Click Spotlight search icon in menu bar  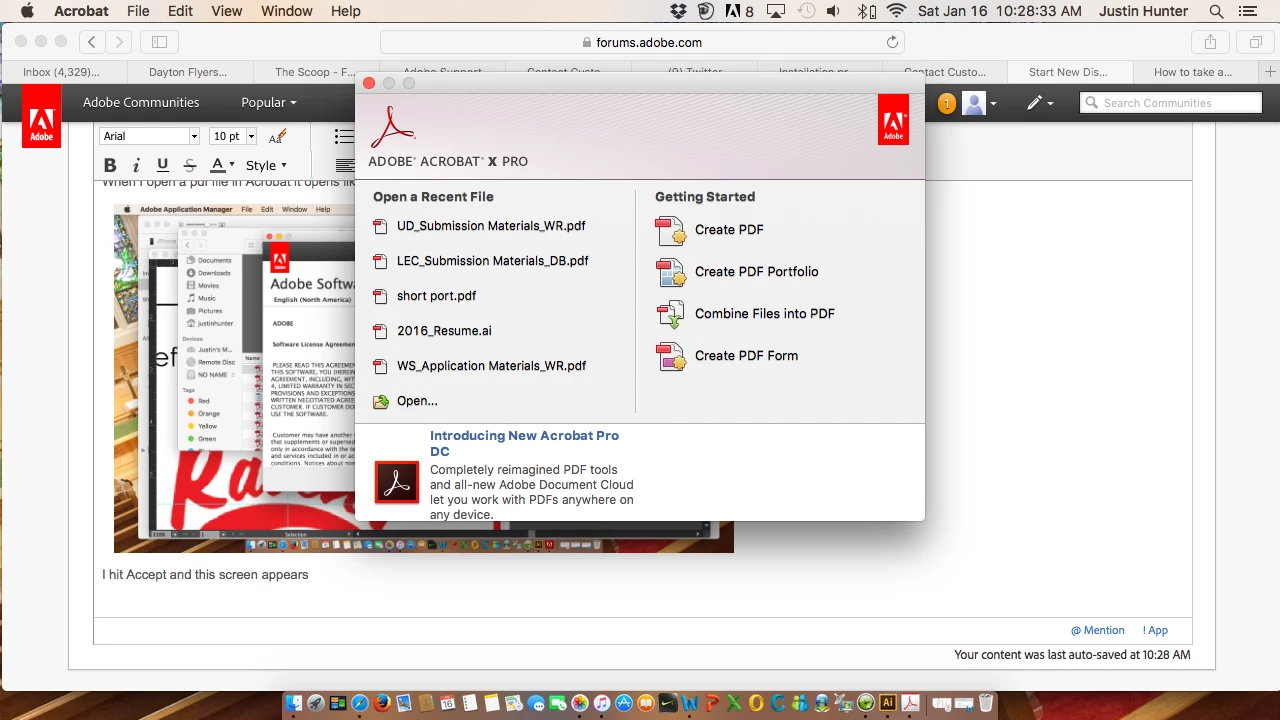[x=1217, y=11]
